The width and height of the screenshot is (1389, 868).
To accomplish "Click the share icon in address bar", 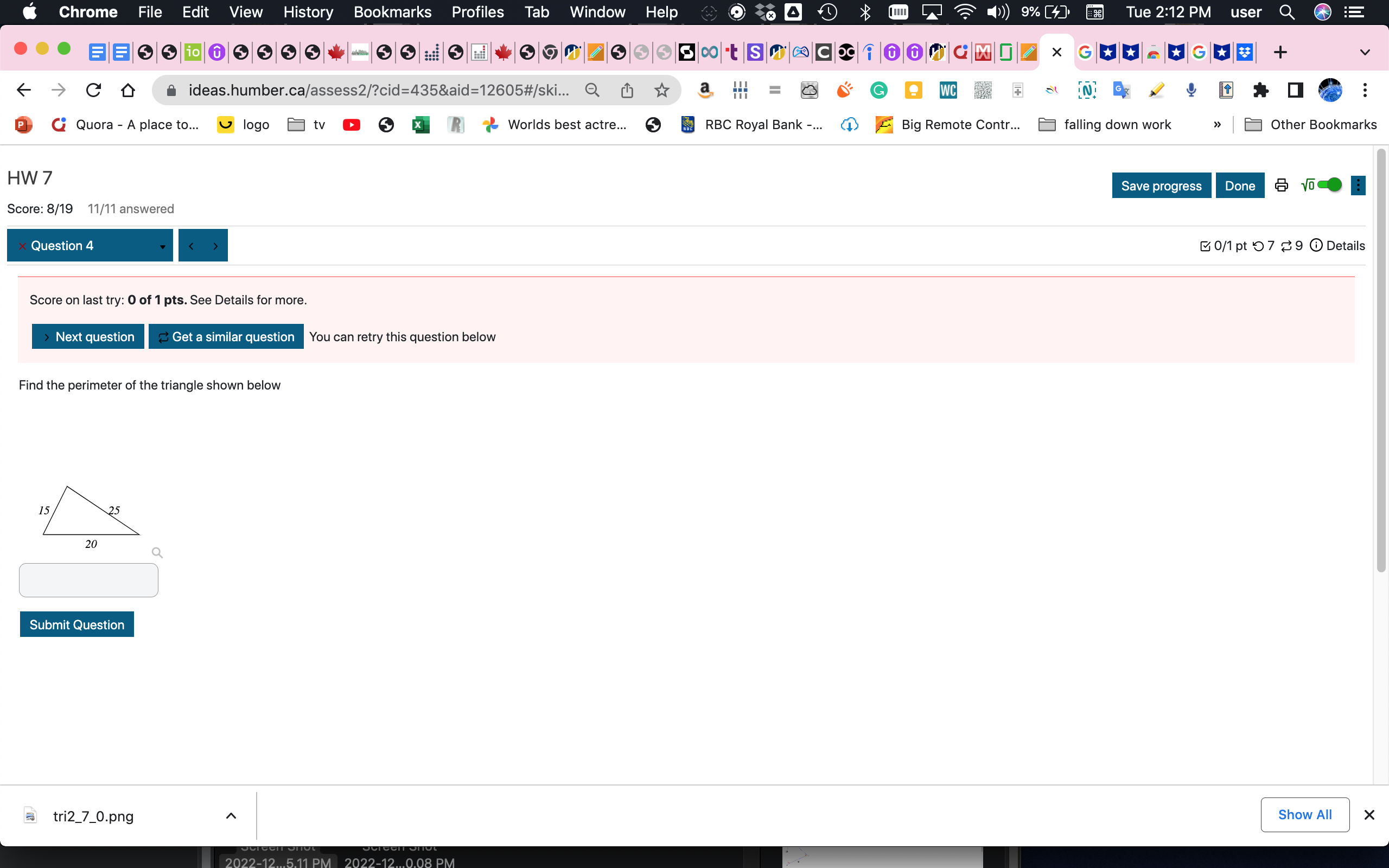I will coord(627,90).
